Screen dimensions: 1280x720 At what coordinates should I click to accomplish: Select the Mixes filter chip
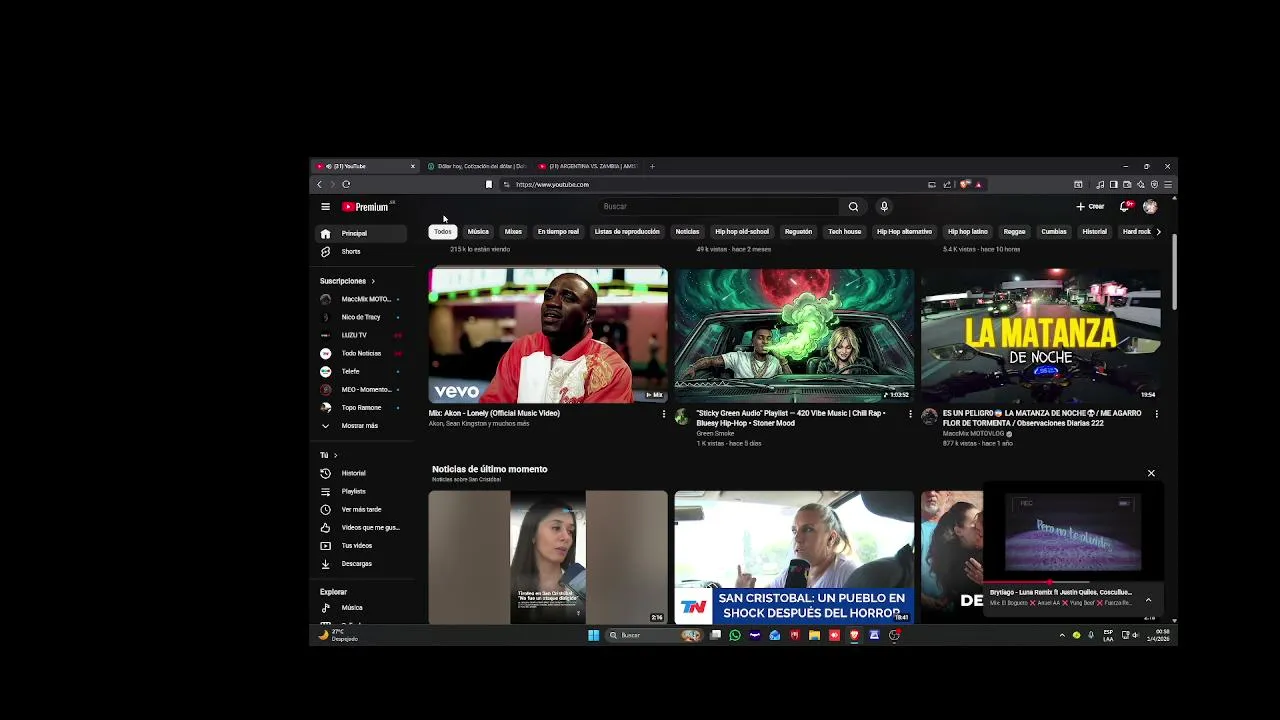pyautogui.click(x=513, y=232)
